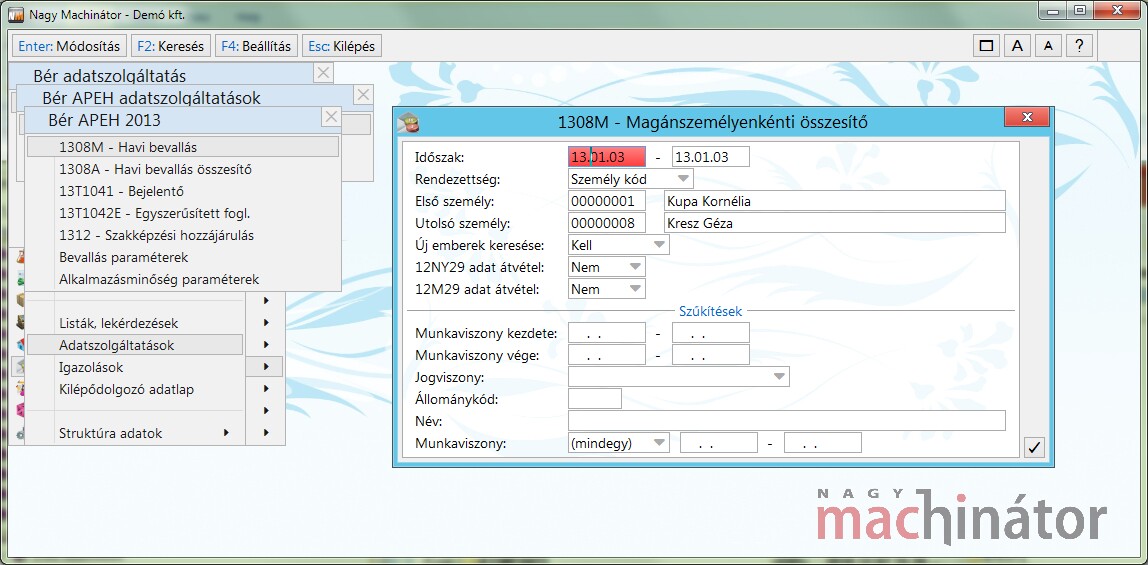The width and height of the screenshot is (1148, 565).
Task: Click the dialog's title bar icon
Action: coord(407,122)
